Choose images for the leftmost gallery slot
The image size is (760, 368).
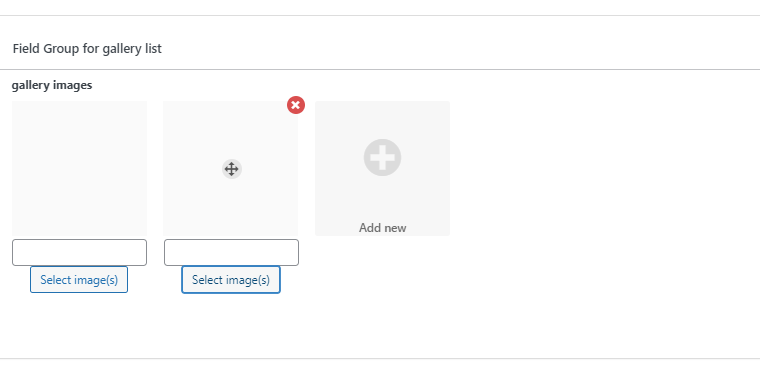click(79, 280)
